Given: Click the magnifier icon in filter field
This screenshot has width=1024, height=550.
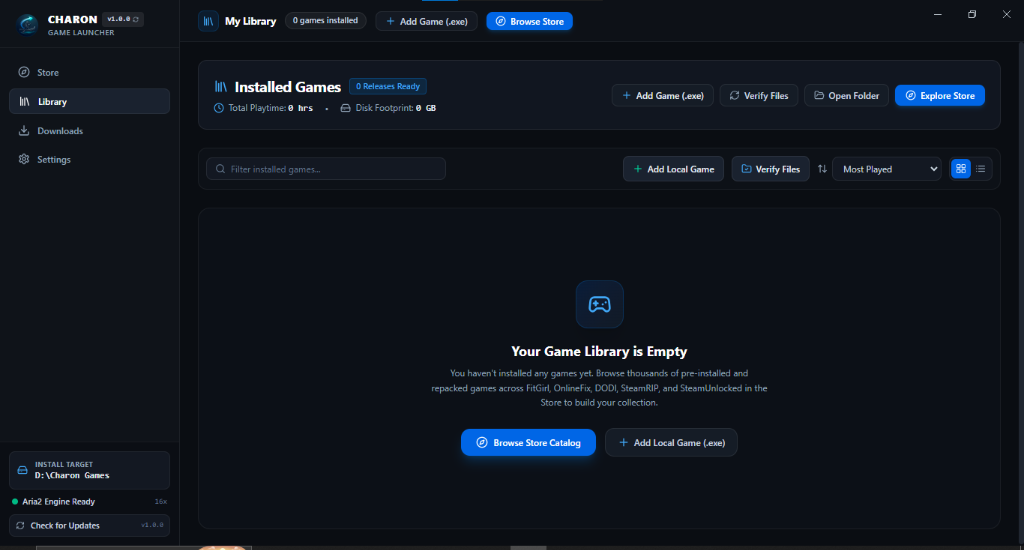Looking at the screenshot, I should pos(221,169).
